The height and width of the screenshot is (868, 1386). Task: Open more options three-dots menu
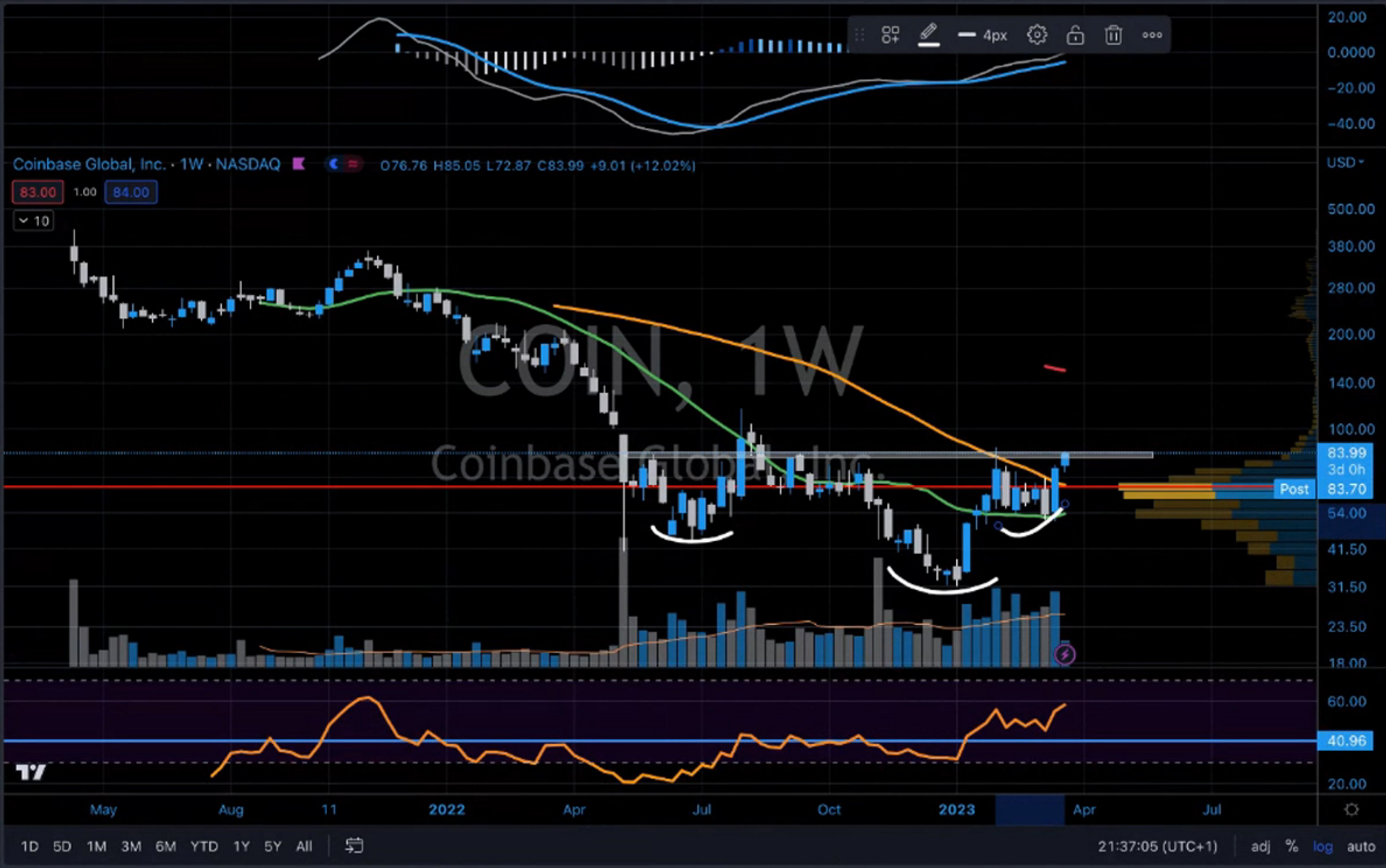click(x=1151, y=35)
